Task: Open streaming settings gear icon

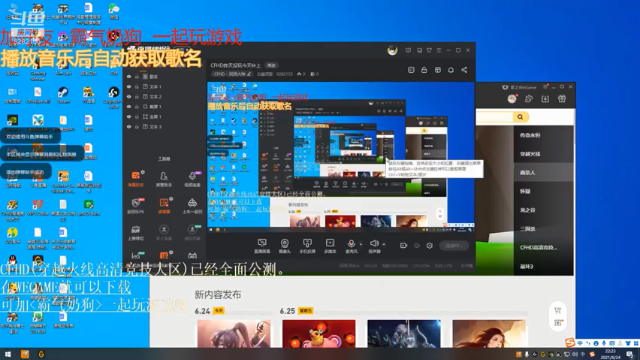Action: (429, 245)
